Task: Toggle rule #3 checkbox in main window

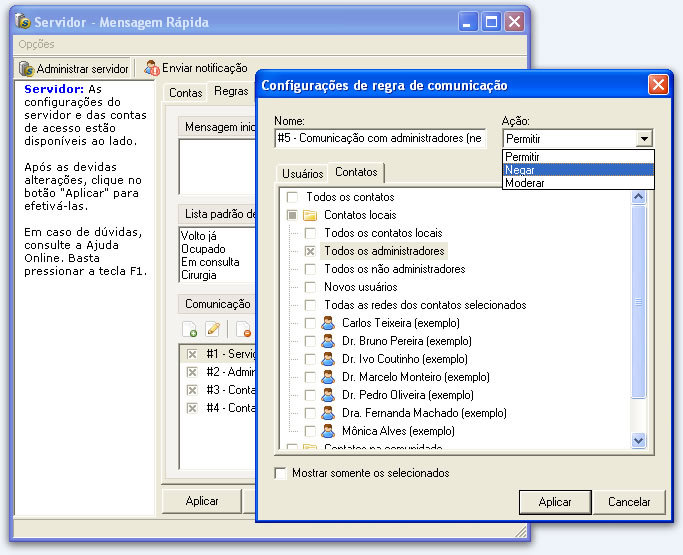Action: (192, 390)
